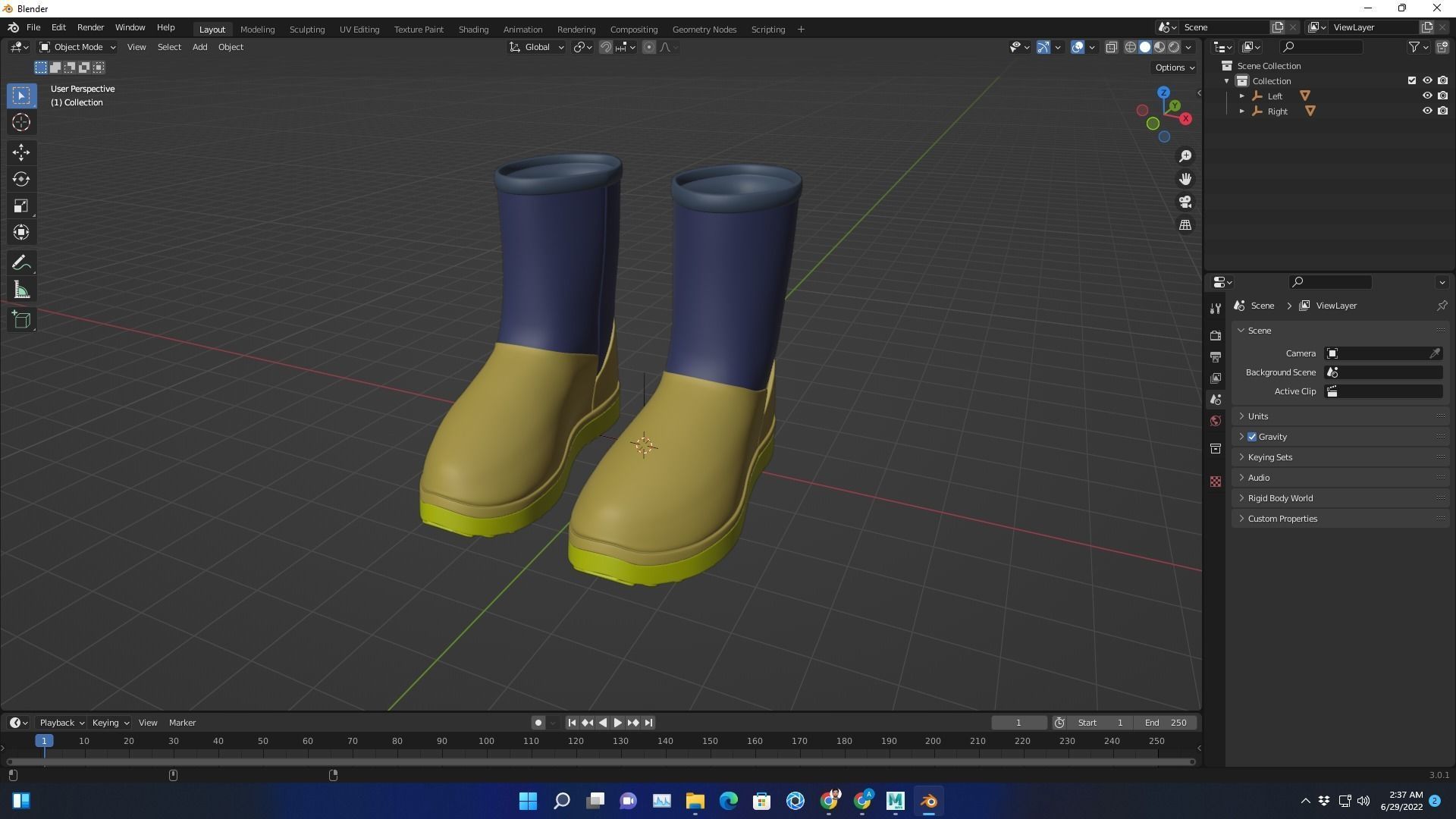Select the Move tool
This screenshot has width=1456, height=819.
pos(21,152)
